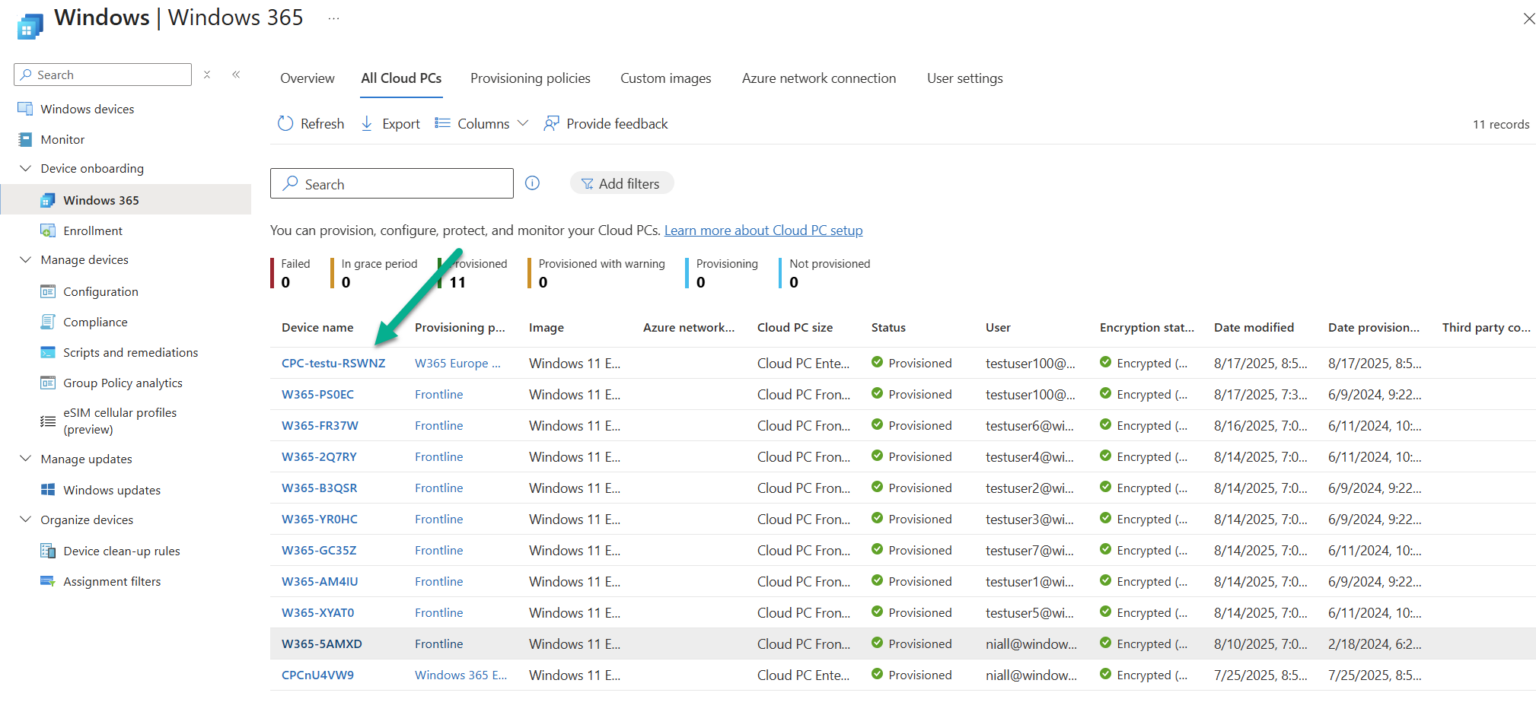The image size is (1536, 715).
Task: Click the Export icon to export Cloud PCs
Action: point(368,123)
